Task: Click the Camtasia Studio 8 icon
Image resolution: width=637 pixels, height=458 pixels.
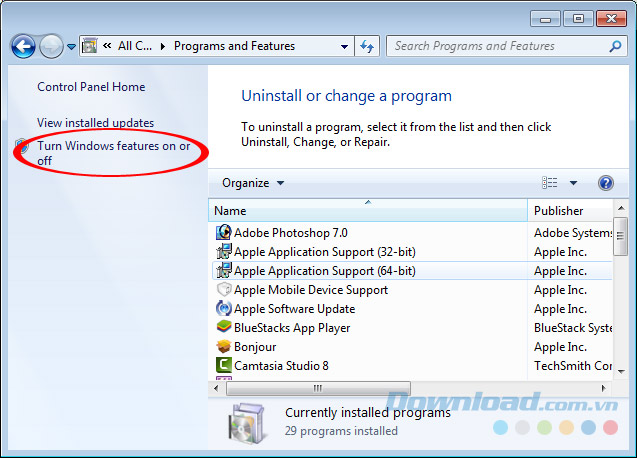Action: (223, 365)
